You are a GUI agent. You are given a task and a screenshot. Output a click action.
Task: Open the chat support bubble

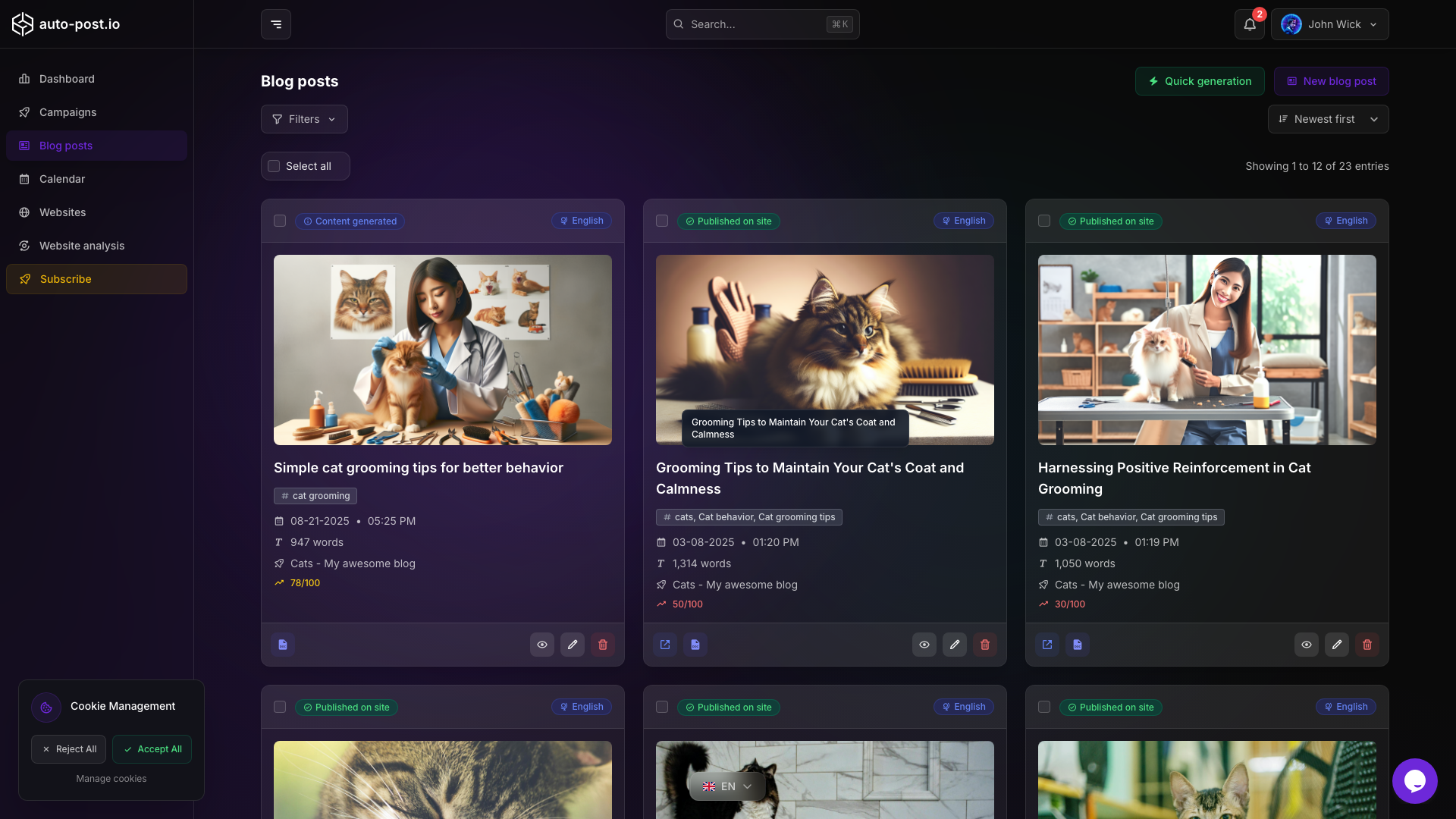click(1415, 780)
